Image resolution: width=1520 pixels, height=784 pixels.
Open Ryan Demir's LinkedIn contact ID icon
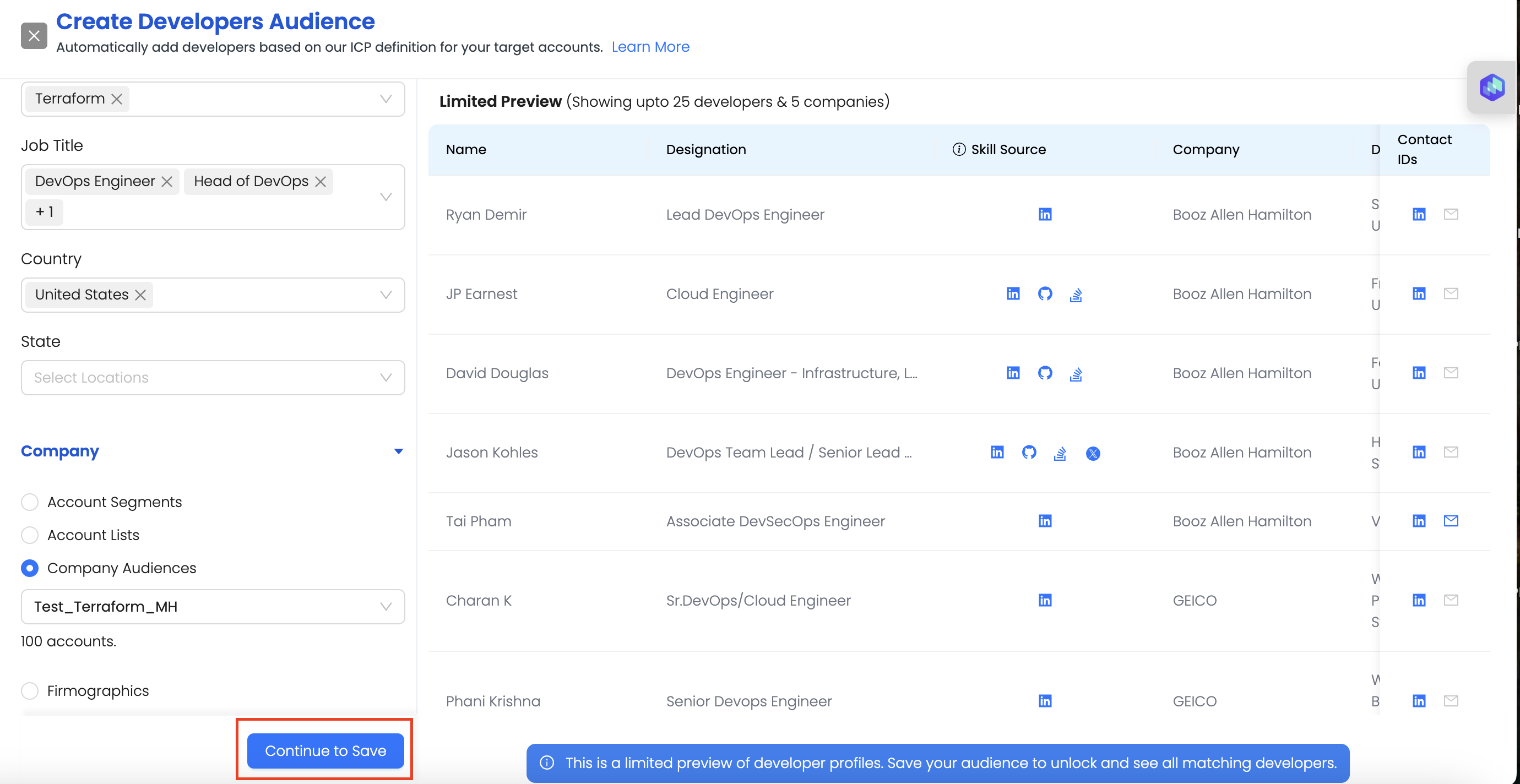[1419, 214]
